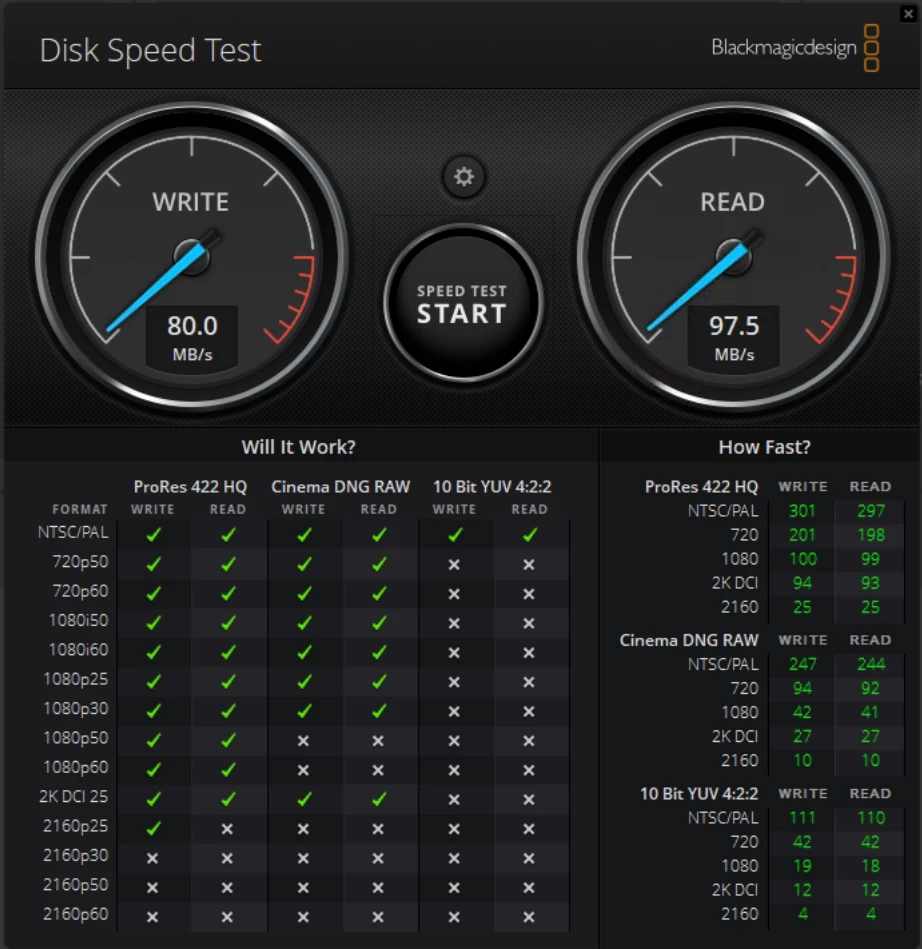Click ProRes 720 write value 201
Viewport: 922px width, 949px height.
[x=802, y=535]
